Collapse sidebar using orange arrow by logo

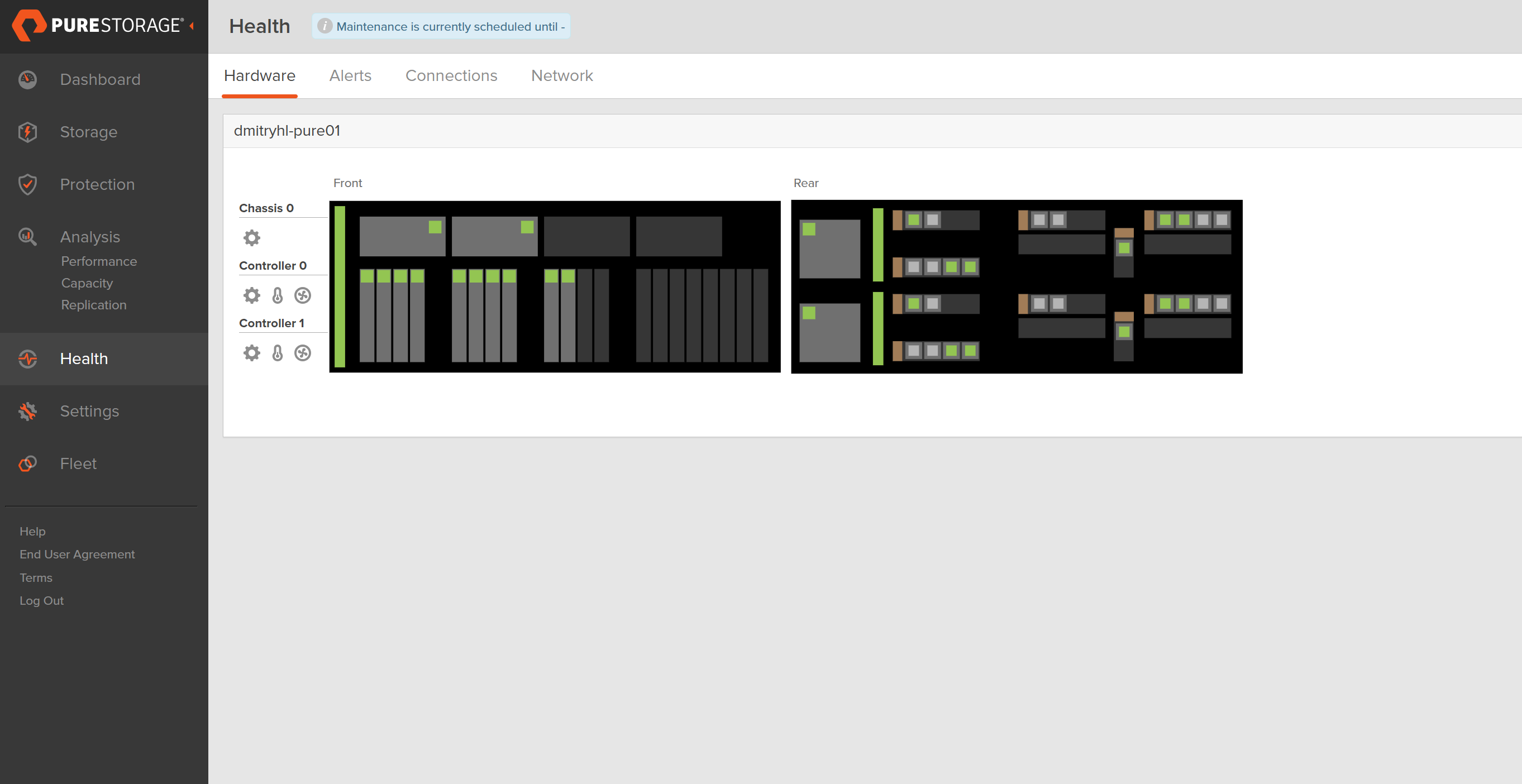click(x=192, y=25)
